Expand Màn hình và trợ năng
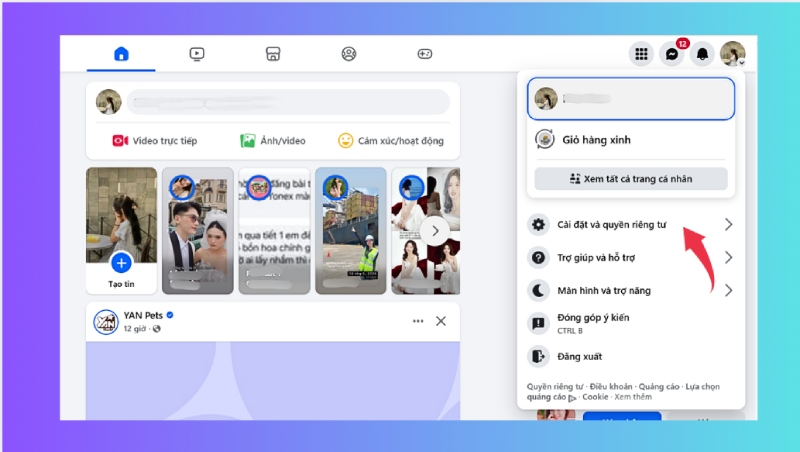The image size is (800, 452). [632, 290]
